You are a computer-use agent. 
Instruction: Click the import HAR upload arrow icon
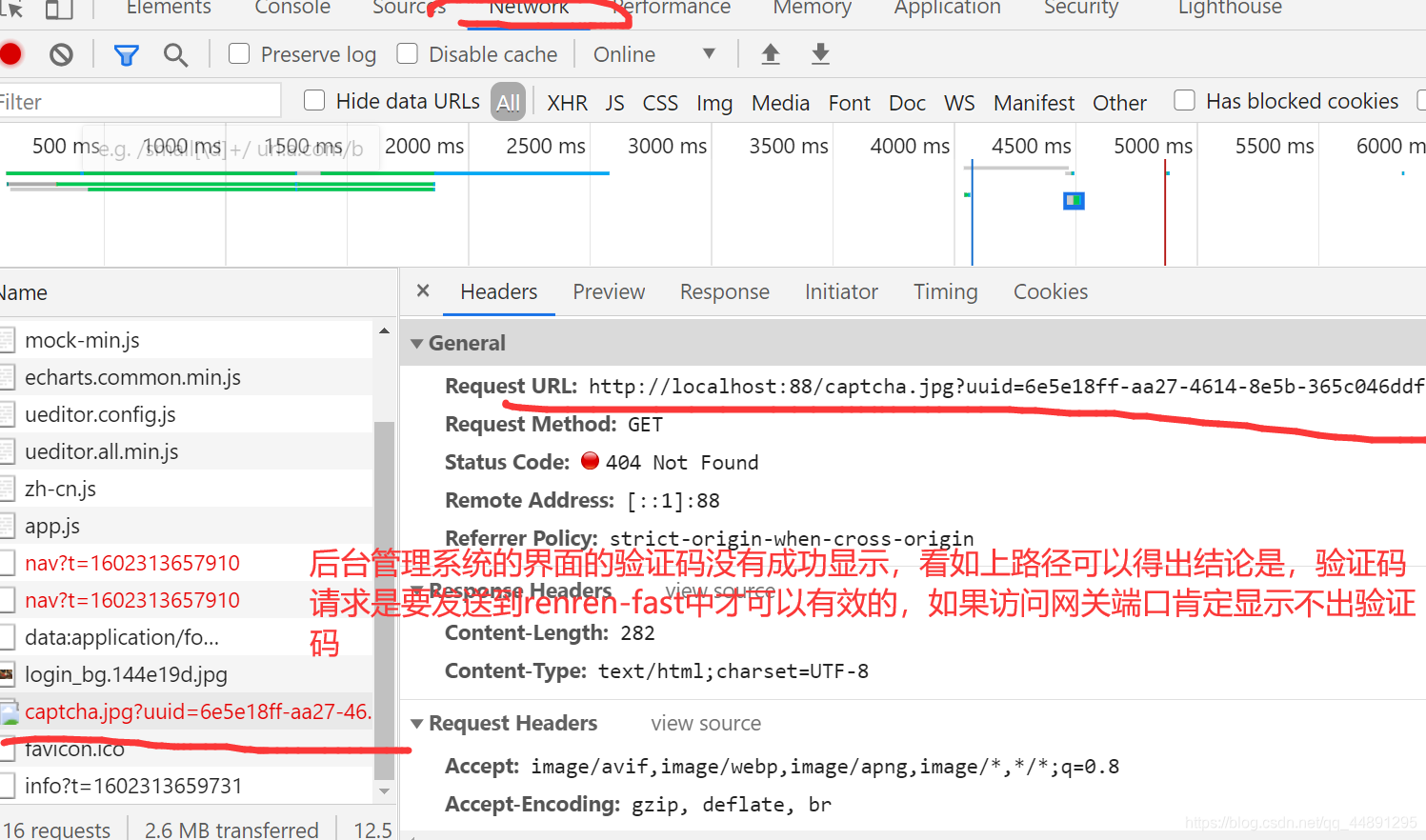click(771, 54)
